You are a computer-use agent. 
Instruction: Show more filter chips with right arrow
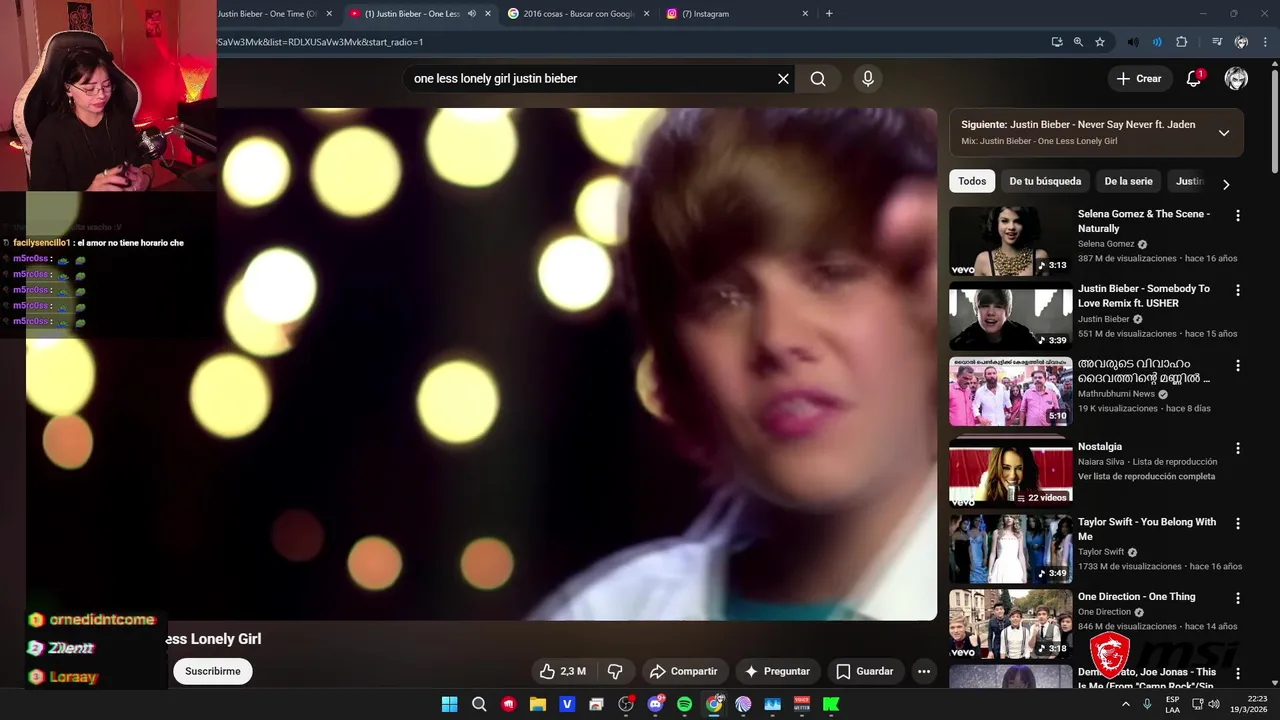pos(1226,184)
